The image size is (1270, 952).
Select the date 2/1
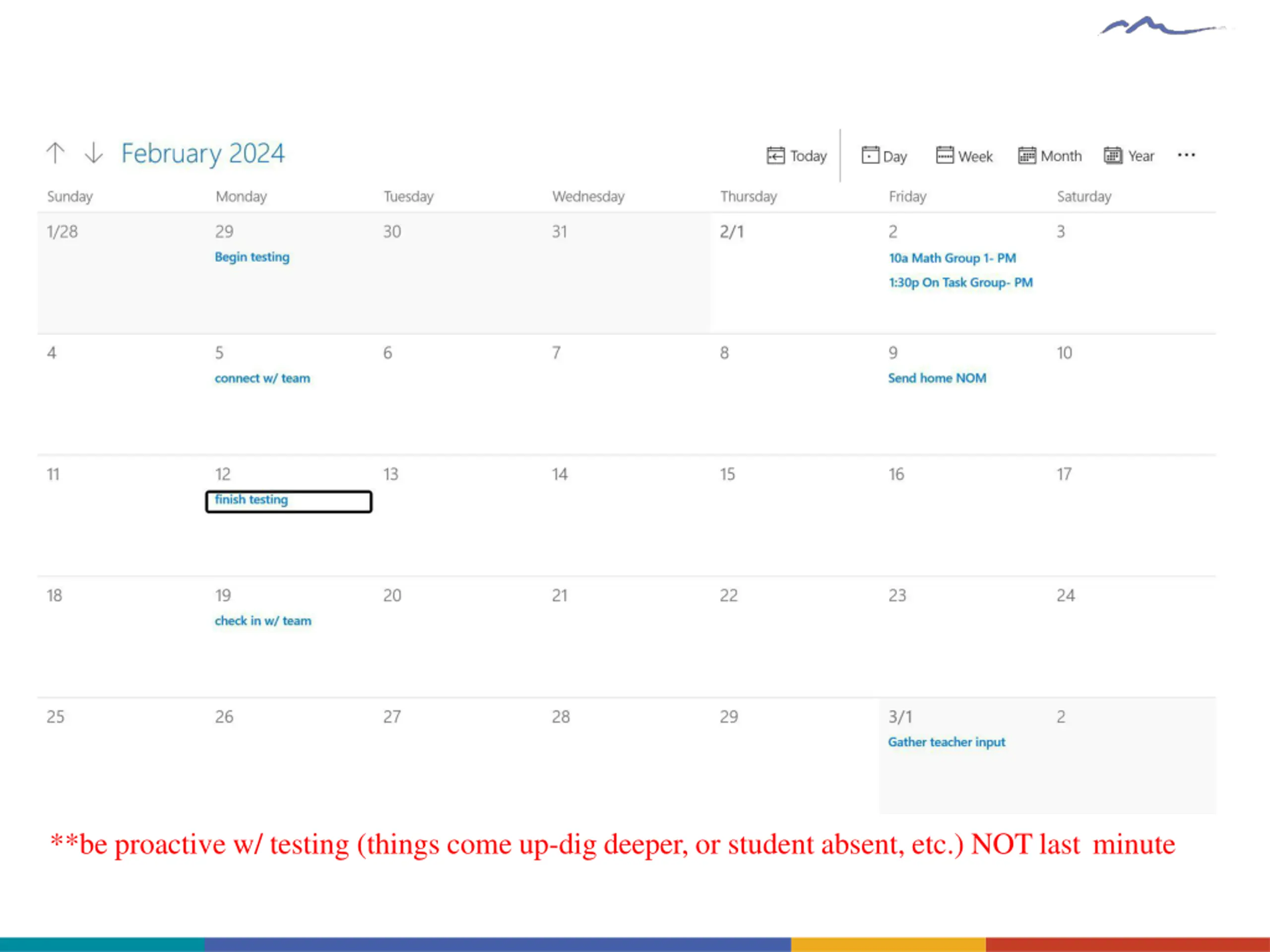[732, 232]
